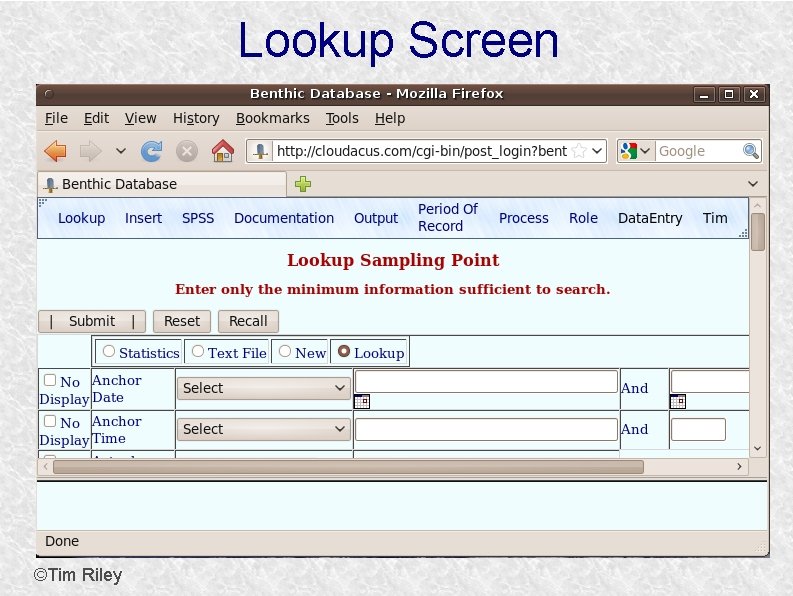
Task: Open the SPSS navigation link
Action: point(198,218)
